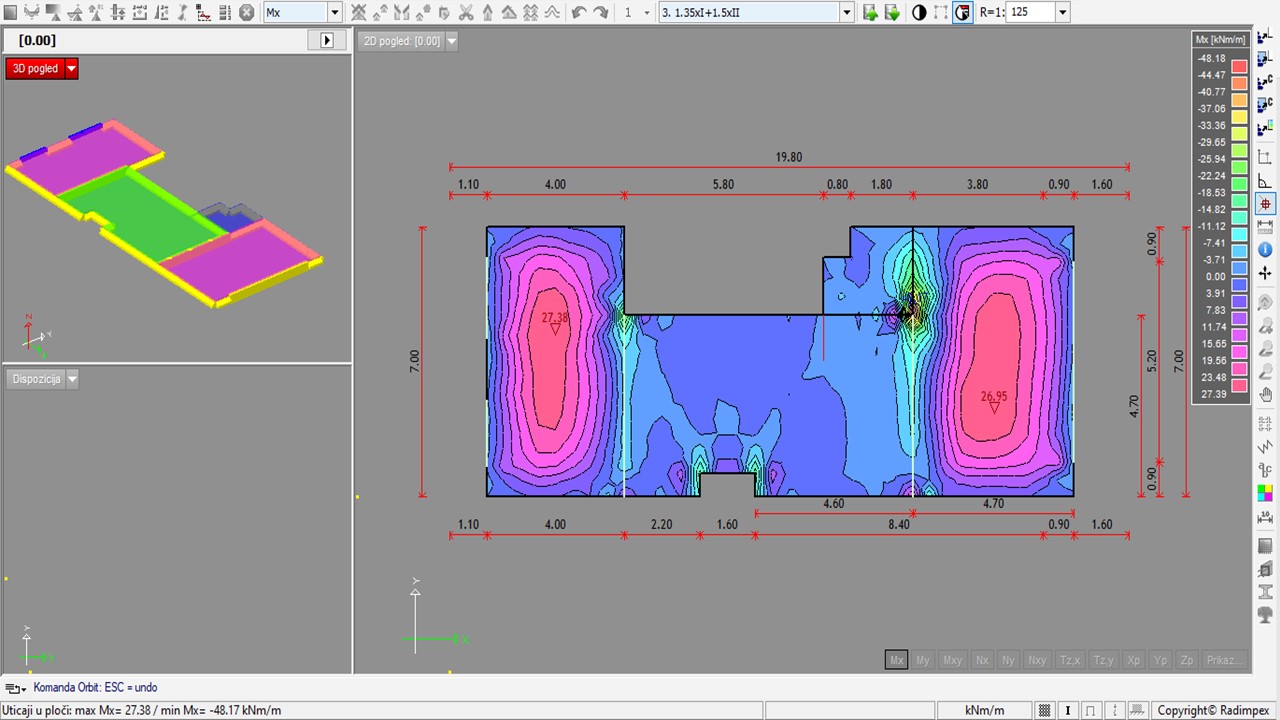This screenshot has height=720, width=1280.
Task: Click the green down-arrow load case icon
Action: coord(892,13)
